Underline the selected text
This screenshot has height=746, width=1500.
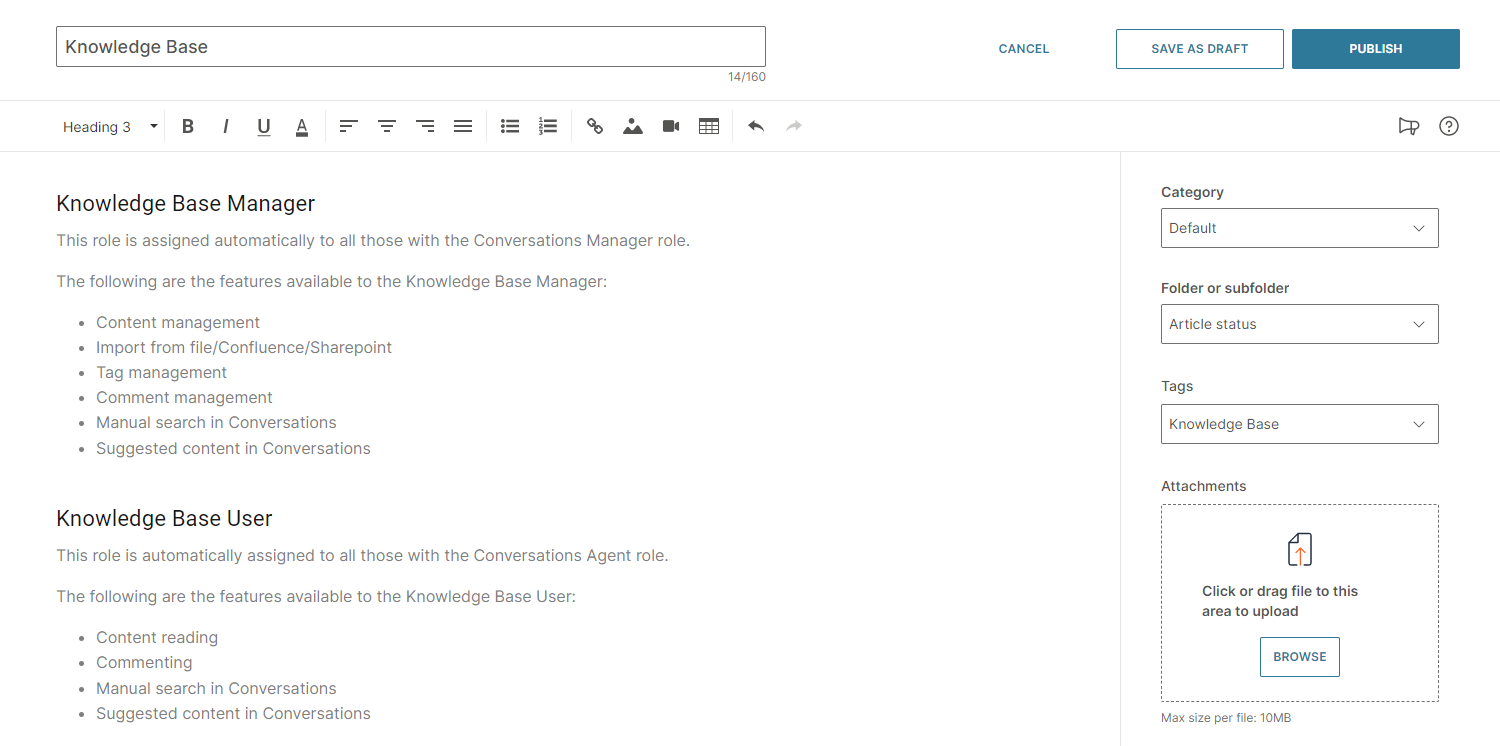(x=264, y=127)
